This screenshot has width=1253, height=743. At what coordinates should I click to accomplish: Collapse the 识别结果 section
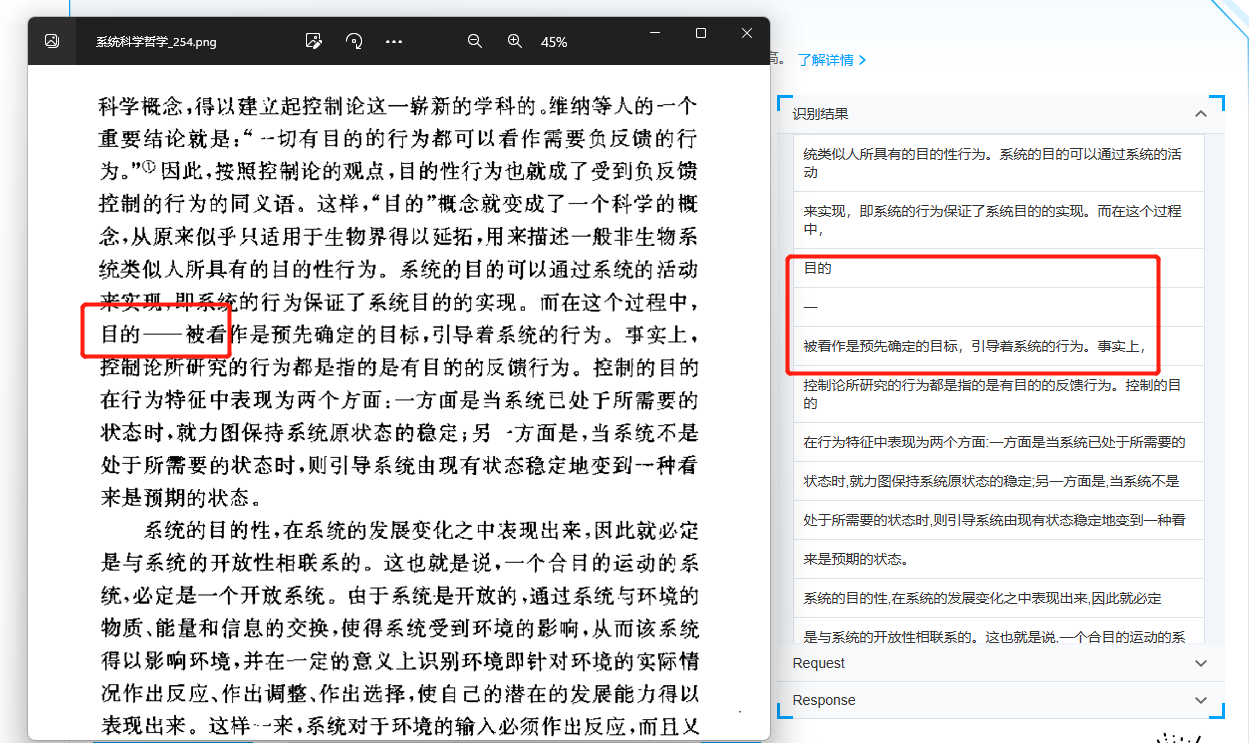1201,114
